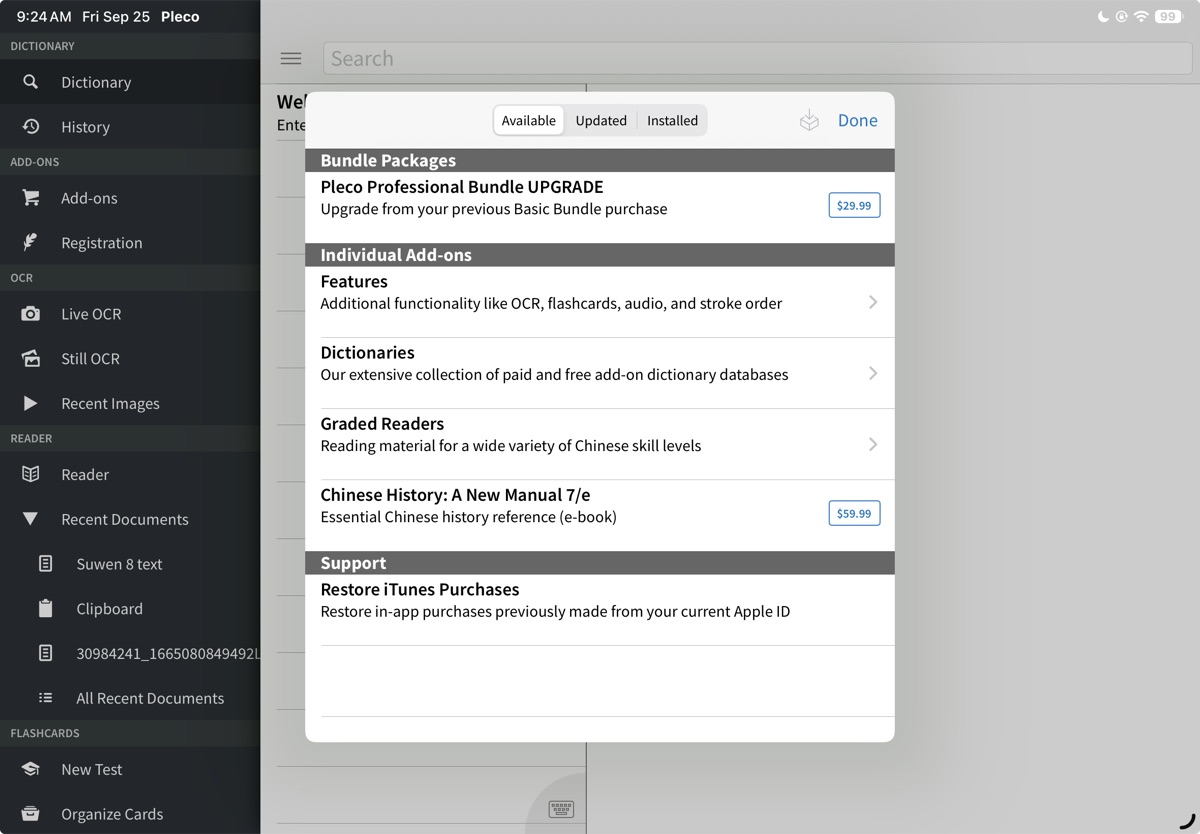Tap the battery indicator in status bar
This screenshot has width=1200, height=834.
[1169, 16]
